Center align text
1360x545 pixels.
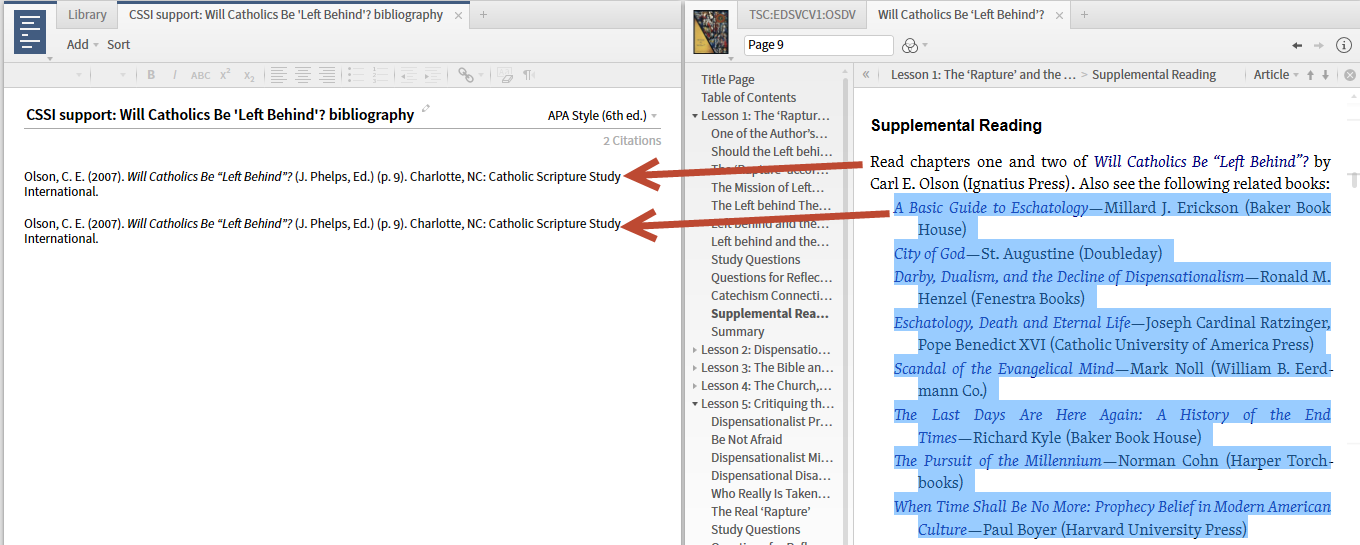pos(303,75)
